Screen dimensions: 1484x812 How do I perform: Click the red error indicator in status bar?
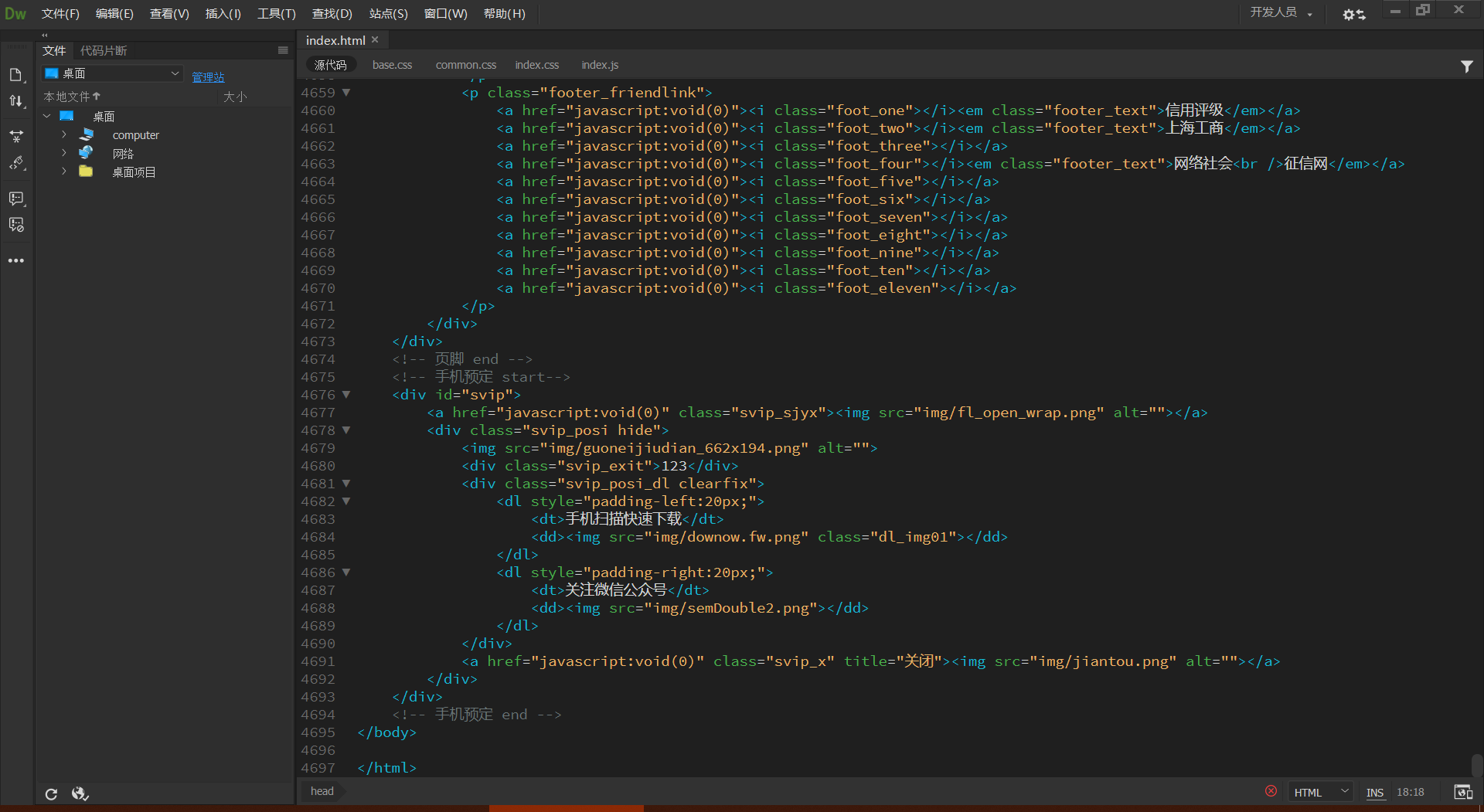1271,791
